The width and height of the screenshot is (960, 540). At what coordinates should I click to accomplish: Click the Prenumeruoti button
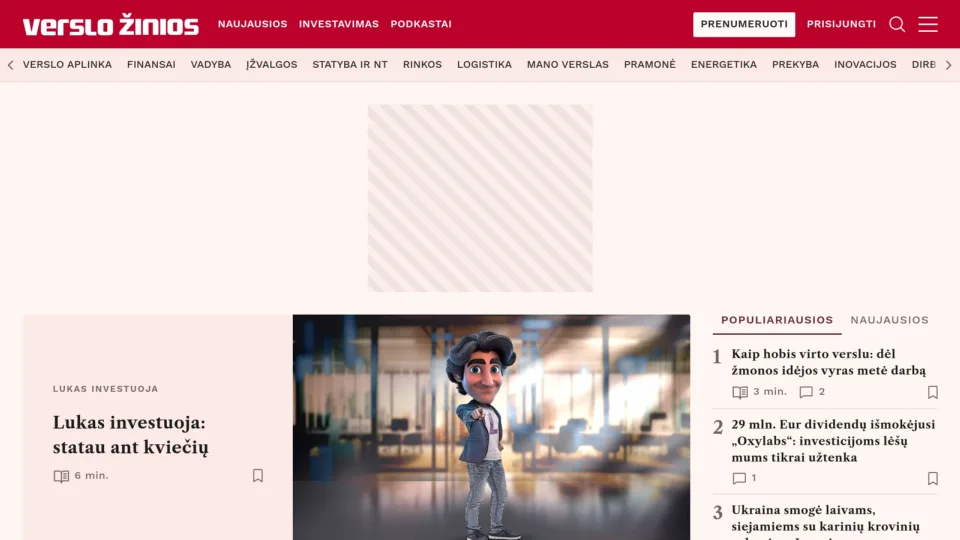pyautogui.click(x=744, y=24)
